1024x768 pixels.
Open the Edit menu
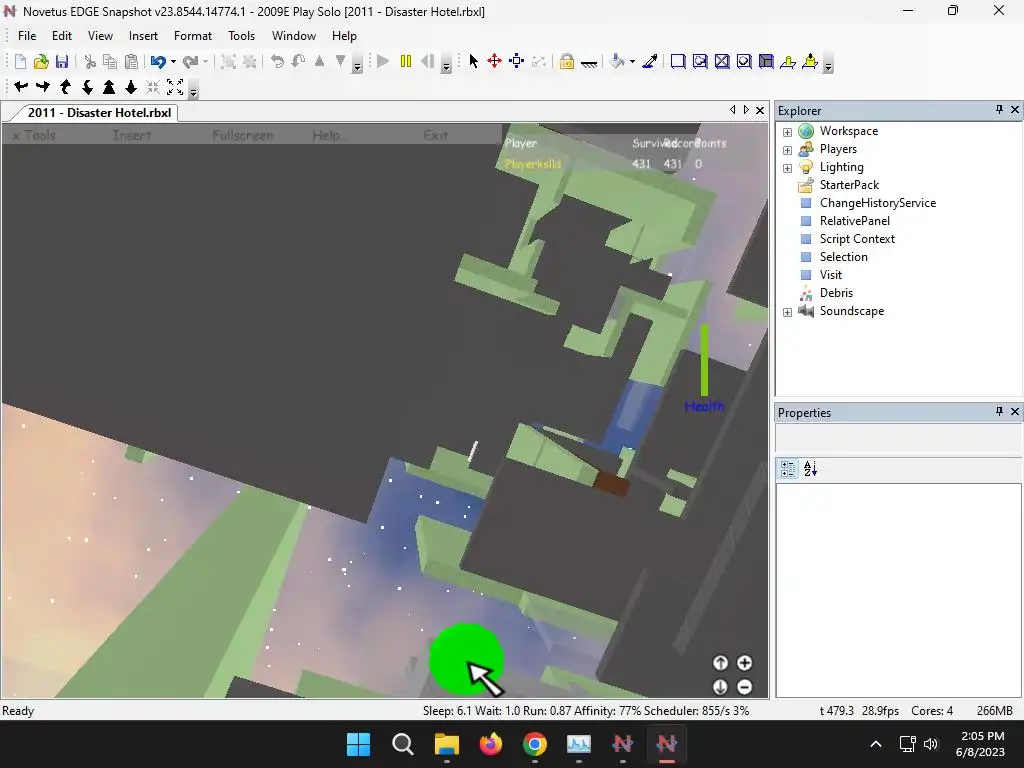(62, 36)
